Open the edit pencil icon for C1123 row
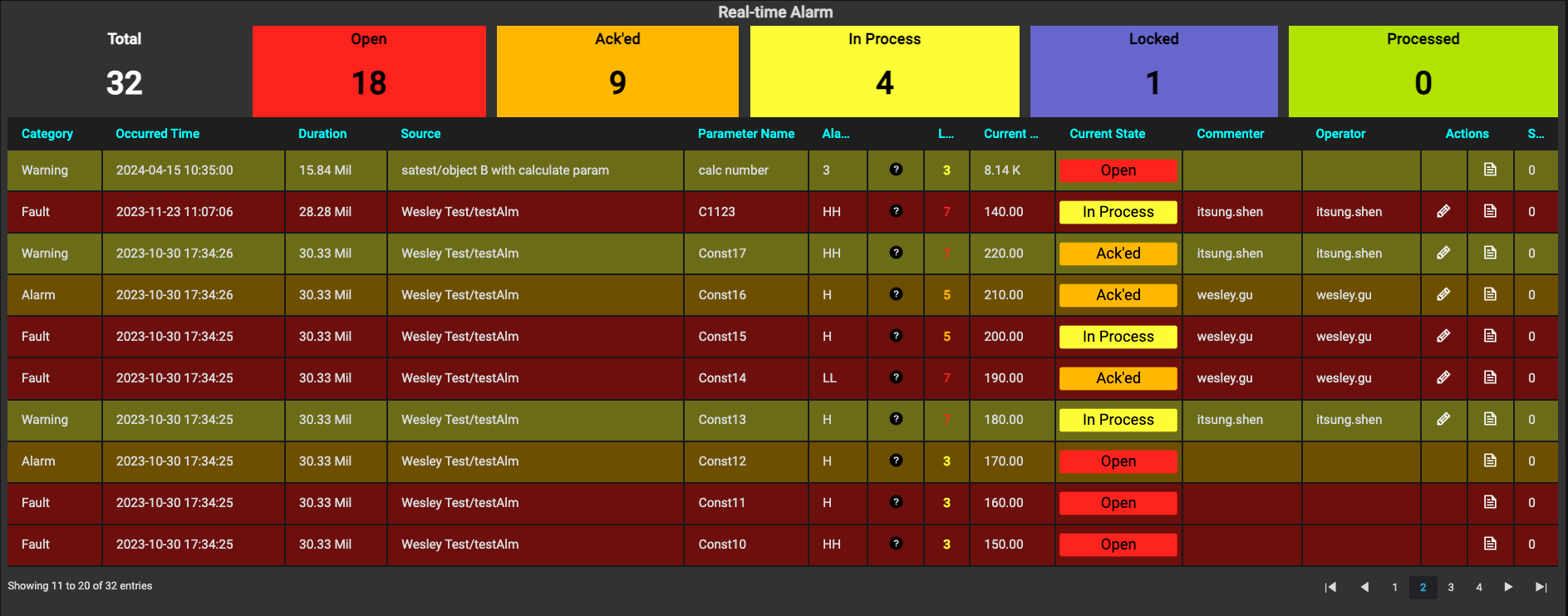 pos(1443,211)
